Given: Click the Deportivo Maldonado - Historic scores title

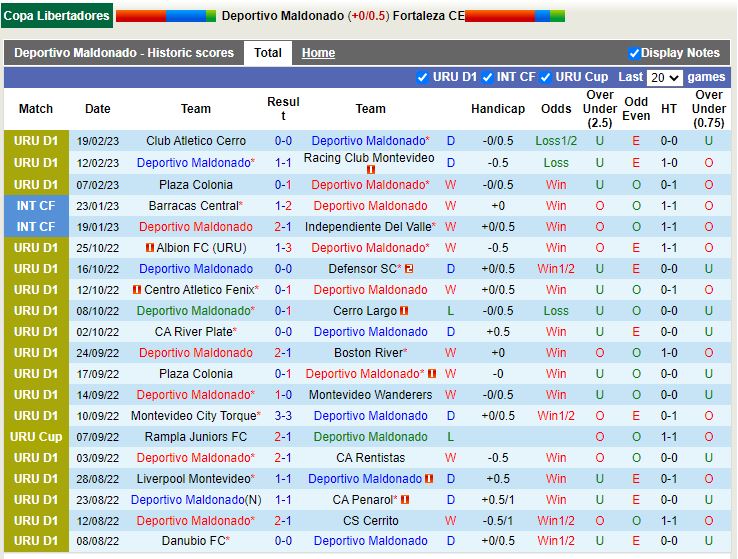Looking at the screenshot, I should coord(124,53).
